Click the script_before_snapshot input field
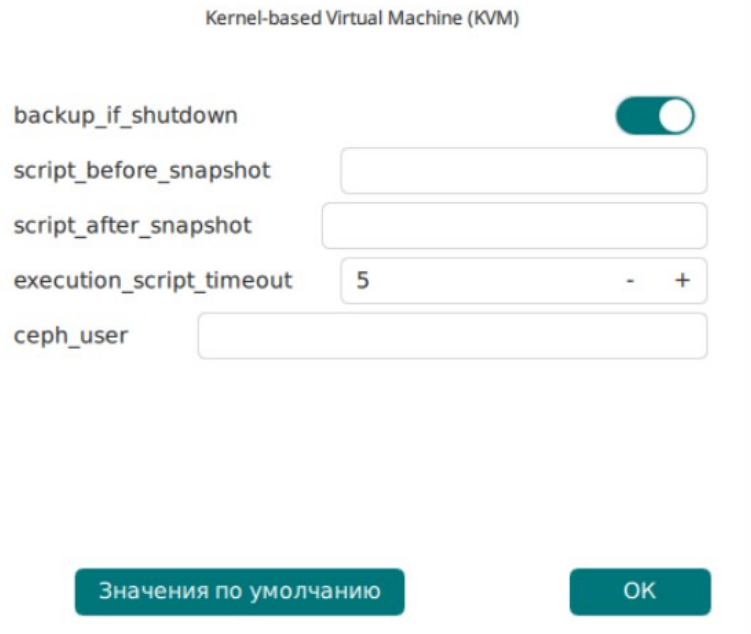Viewport: 751px width, 634px height. pos(524,170)
